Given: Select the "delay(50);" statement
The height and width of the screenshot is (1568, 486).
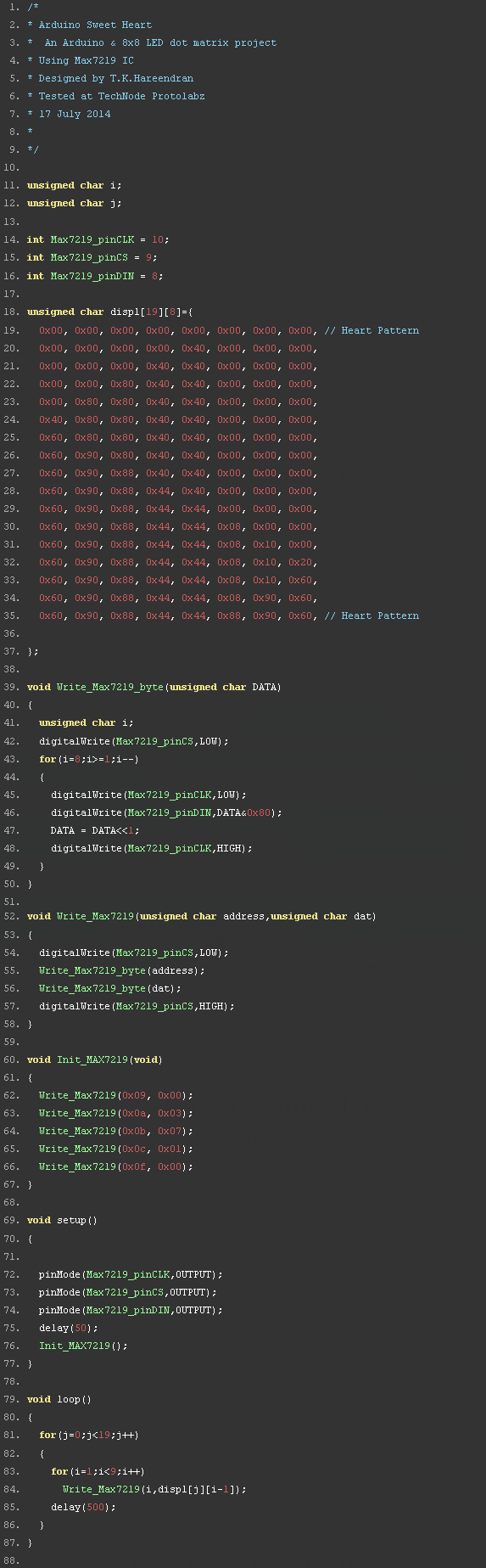Looking at the screenshot, I should click(x=69, y=1328).
